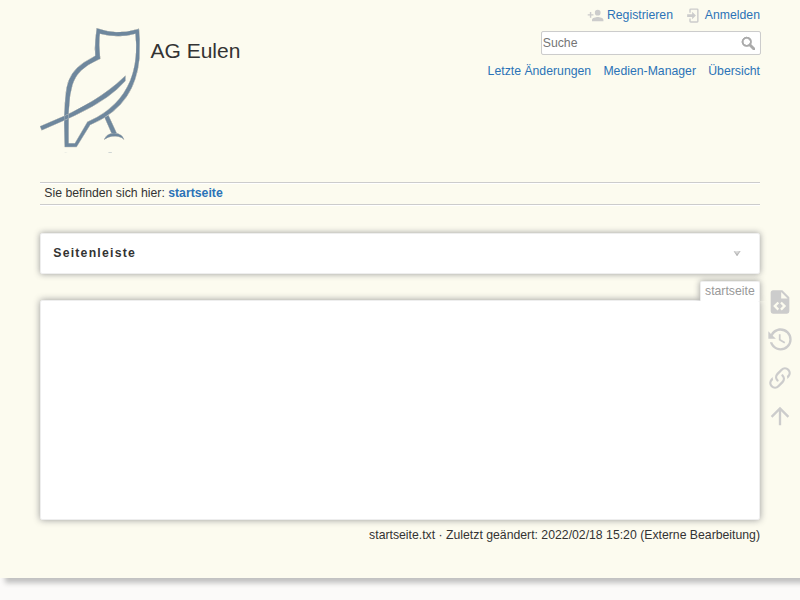Click the owl logo image
The height and width of the screenshot is (600, 800).
90,88
